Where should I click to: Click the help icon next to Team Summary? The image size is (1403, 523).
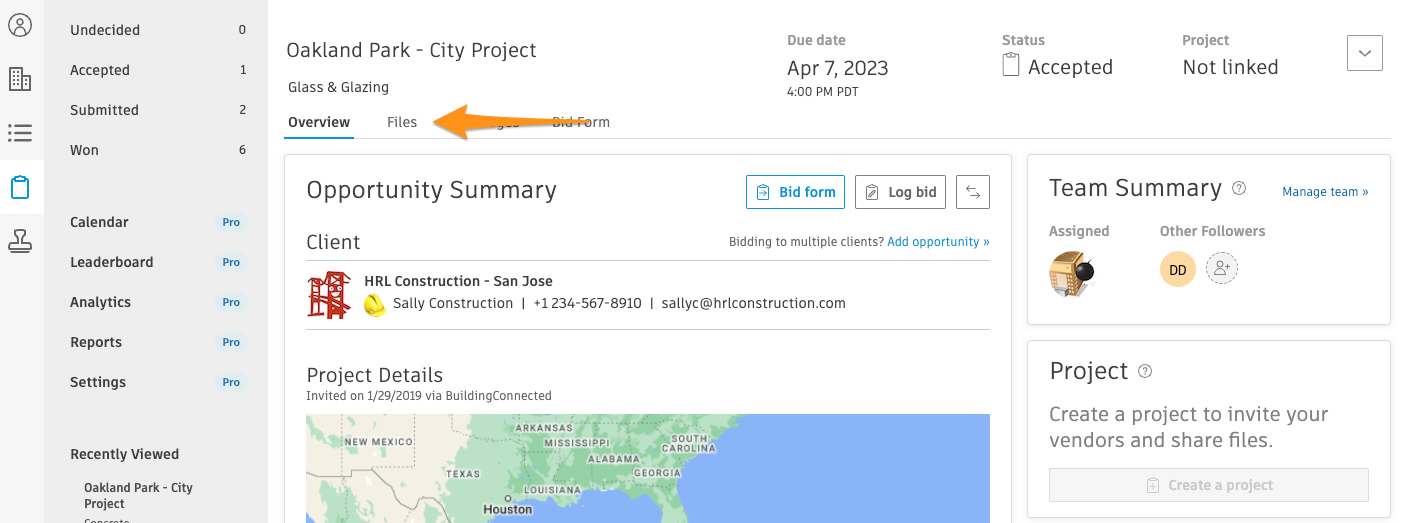[x=1240, y=188]
